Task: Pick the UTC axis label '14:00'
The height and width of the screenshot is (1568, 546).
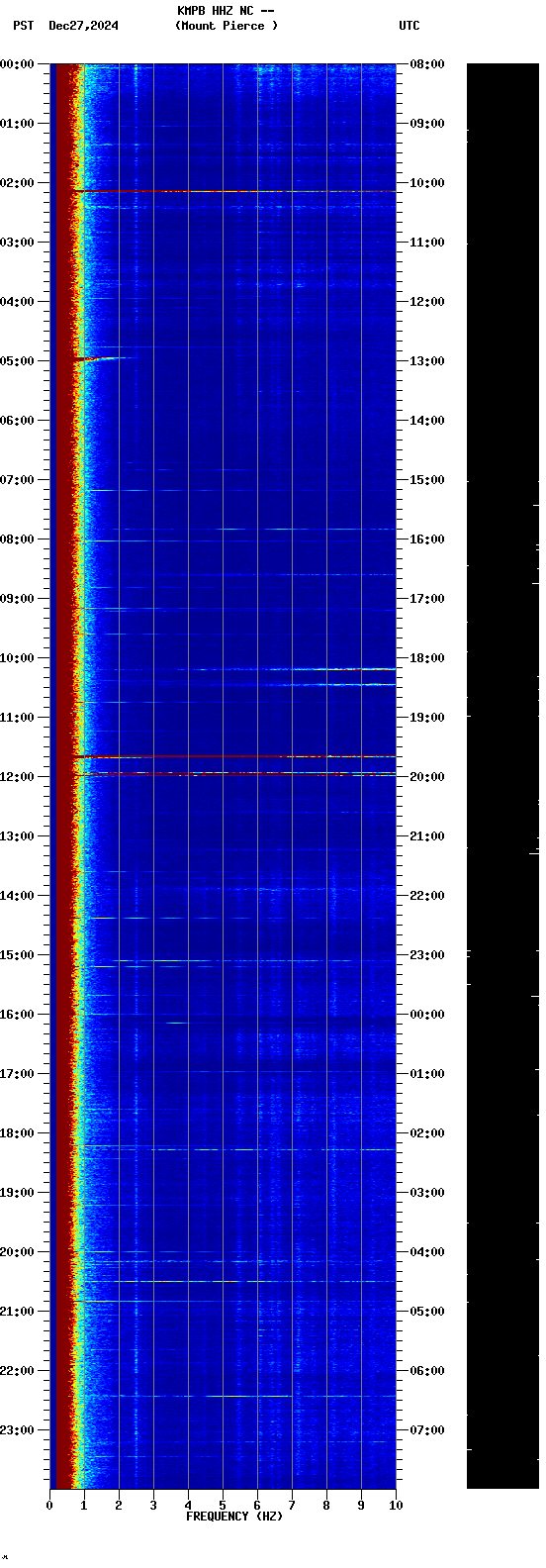Action: click(427, 421)
